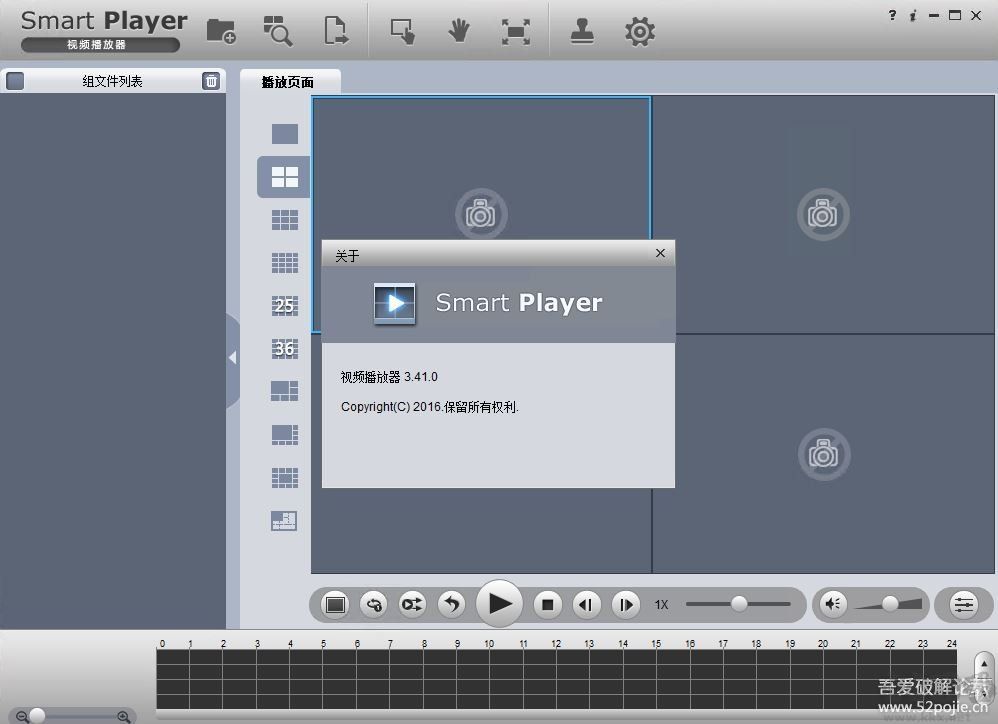Screen dimensions: 998x724
Task: Switch to the 播放页面 tab
Action: (x=288, y=82)
